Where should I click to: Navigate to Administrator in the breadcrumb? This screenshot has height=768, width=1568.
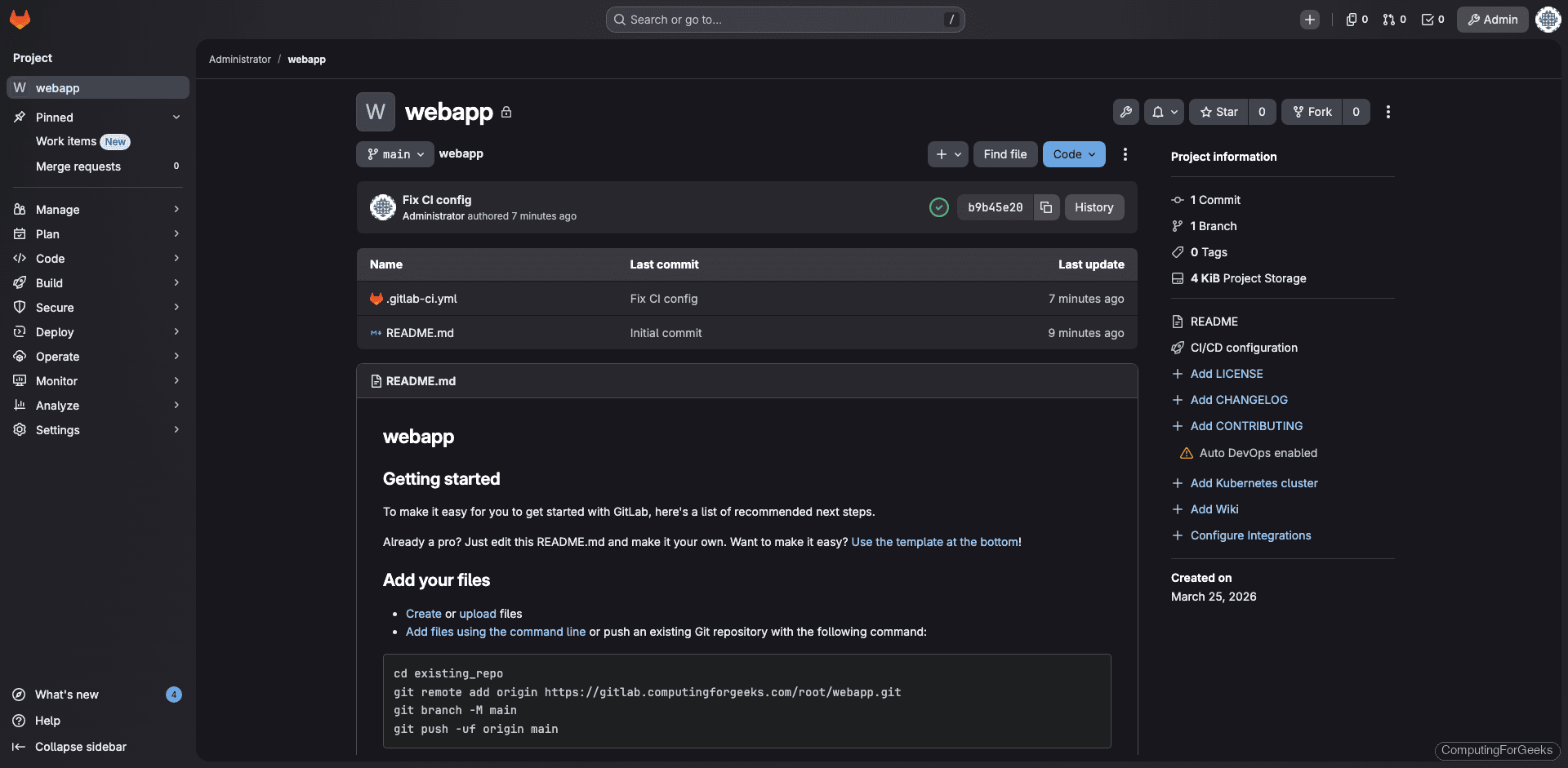[239, 59]
